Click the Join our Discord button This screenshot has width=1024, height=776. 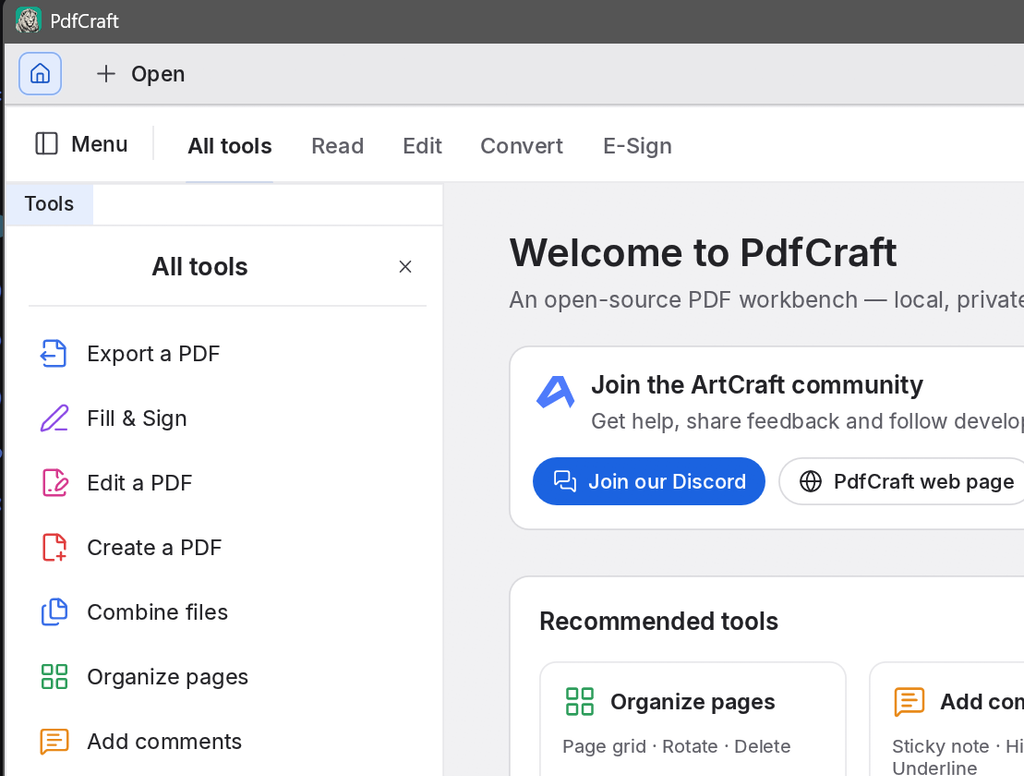[x=649, y=481]
